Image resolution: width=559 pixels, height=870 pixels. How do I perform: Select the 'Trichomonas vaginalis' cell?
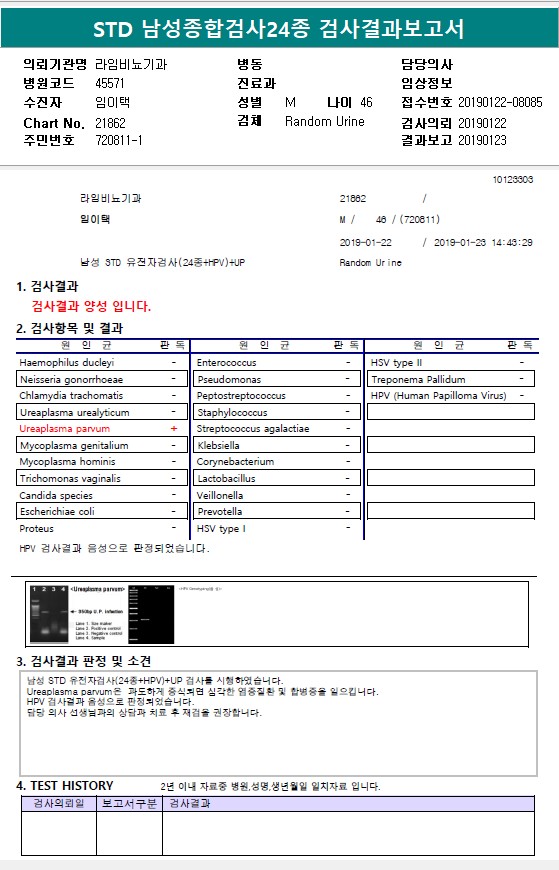coord(103,478)
